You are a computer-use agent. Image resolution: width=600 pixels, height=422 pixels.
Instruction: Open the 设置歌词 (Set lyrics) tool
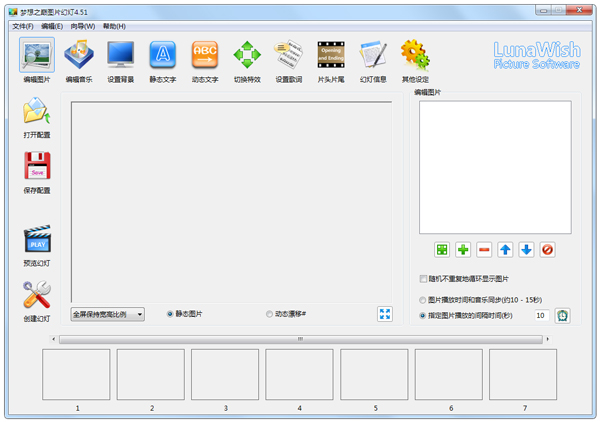(289, 55)
